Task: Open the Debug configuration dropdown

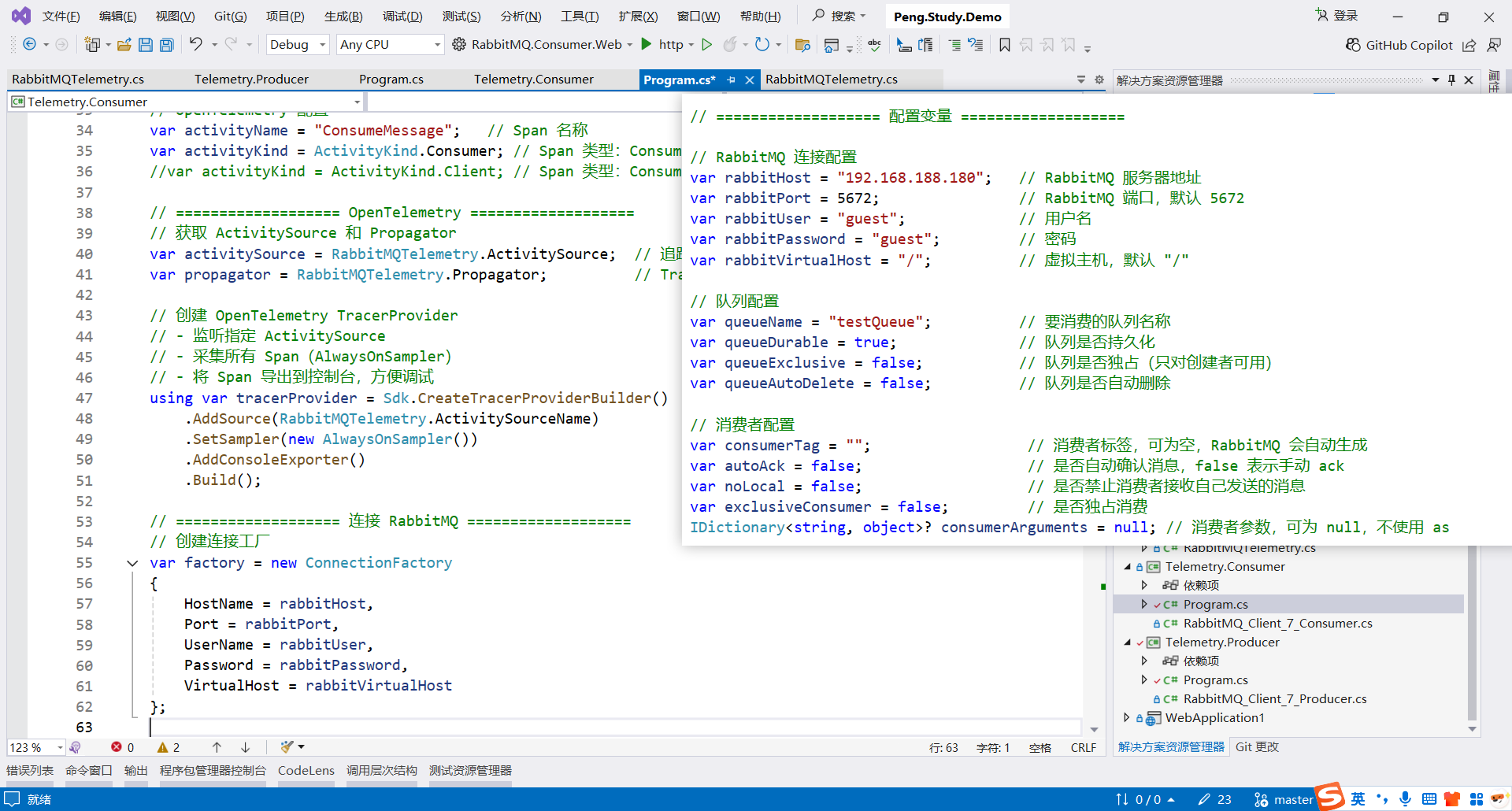Action: point(297,45)
